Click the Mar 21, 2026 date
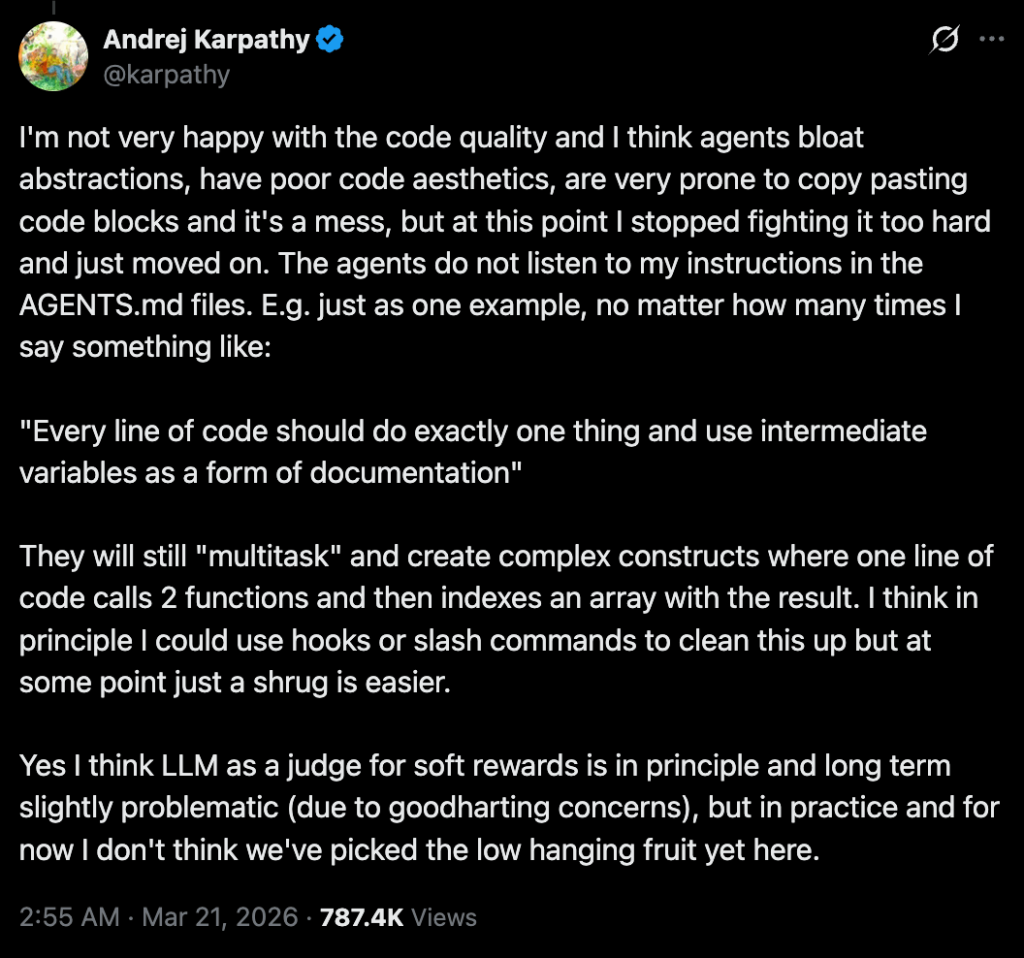Viewport: 1024px width, 958px height. coord(222,916)
